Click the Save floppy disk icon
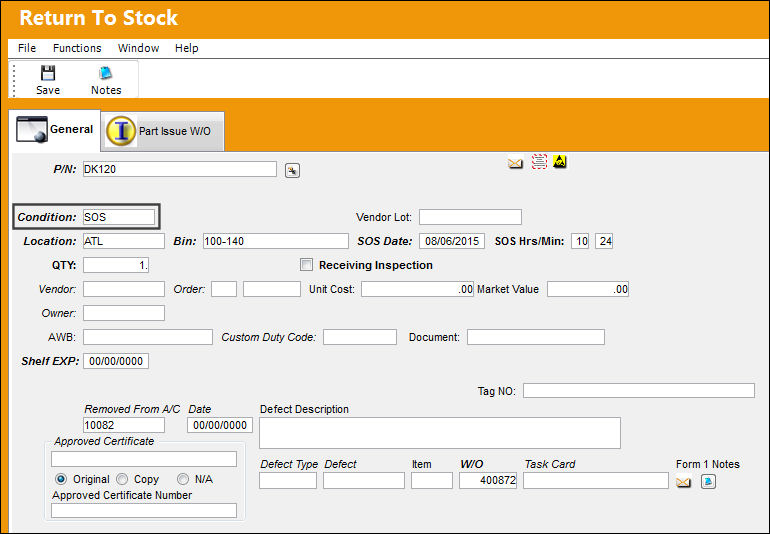Viewport: 770px width, 534px height. [48, 73]
